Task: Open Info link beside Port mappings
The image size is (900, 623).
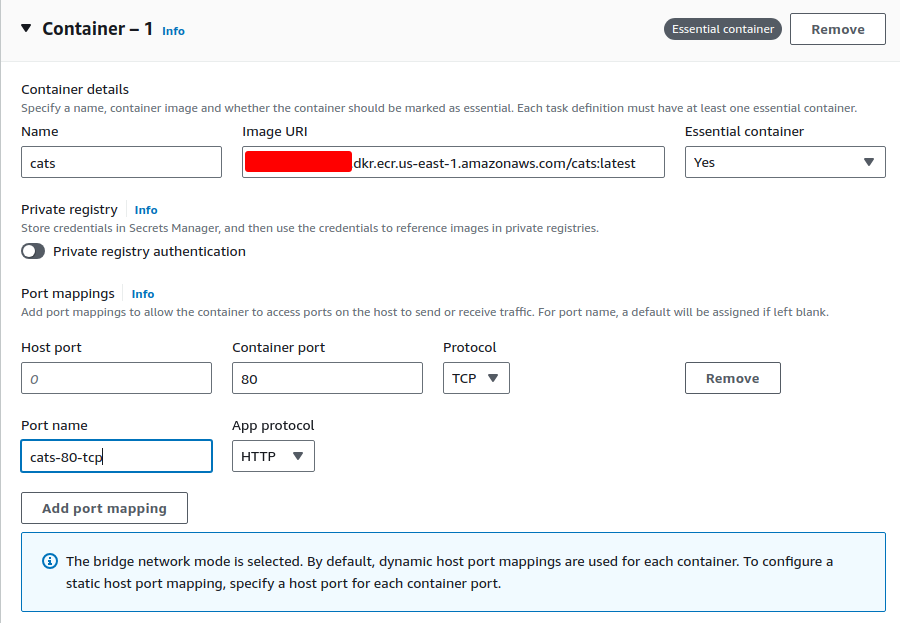Action: pos(143,294)
